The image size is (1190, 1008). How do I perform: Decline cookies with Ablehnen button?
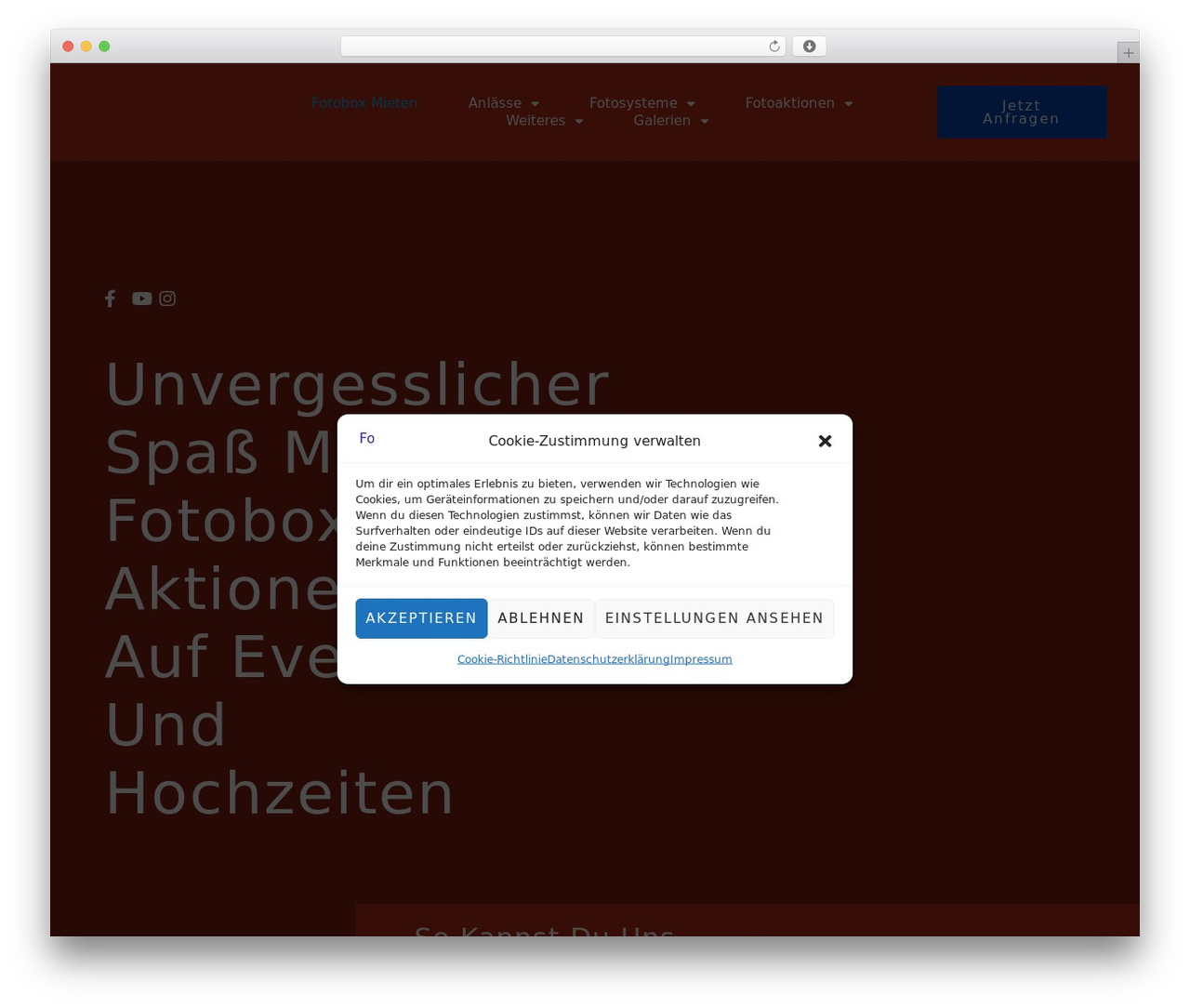[x=541, y=618]
